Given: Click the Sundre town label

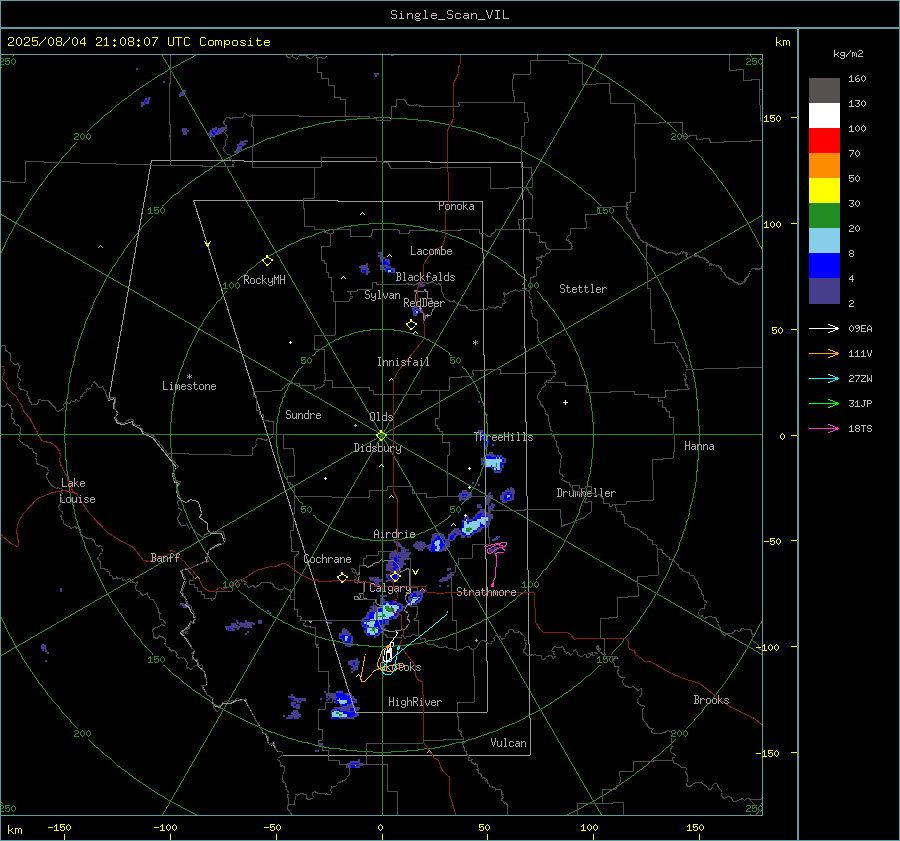Looking at the screenshot, I should coord(303,414).
